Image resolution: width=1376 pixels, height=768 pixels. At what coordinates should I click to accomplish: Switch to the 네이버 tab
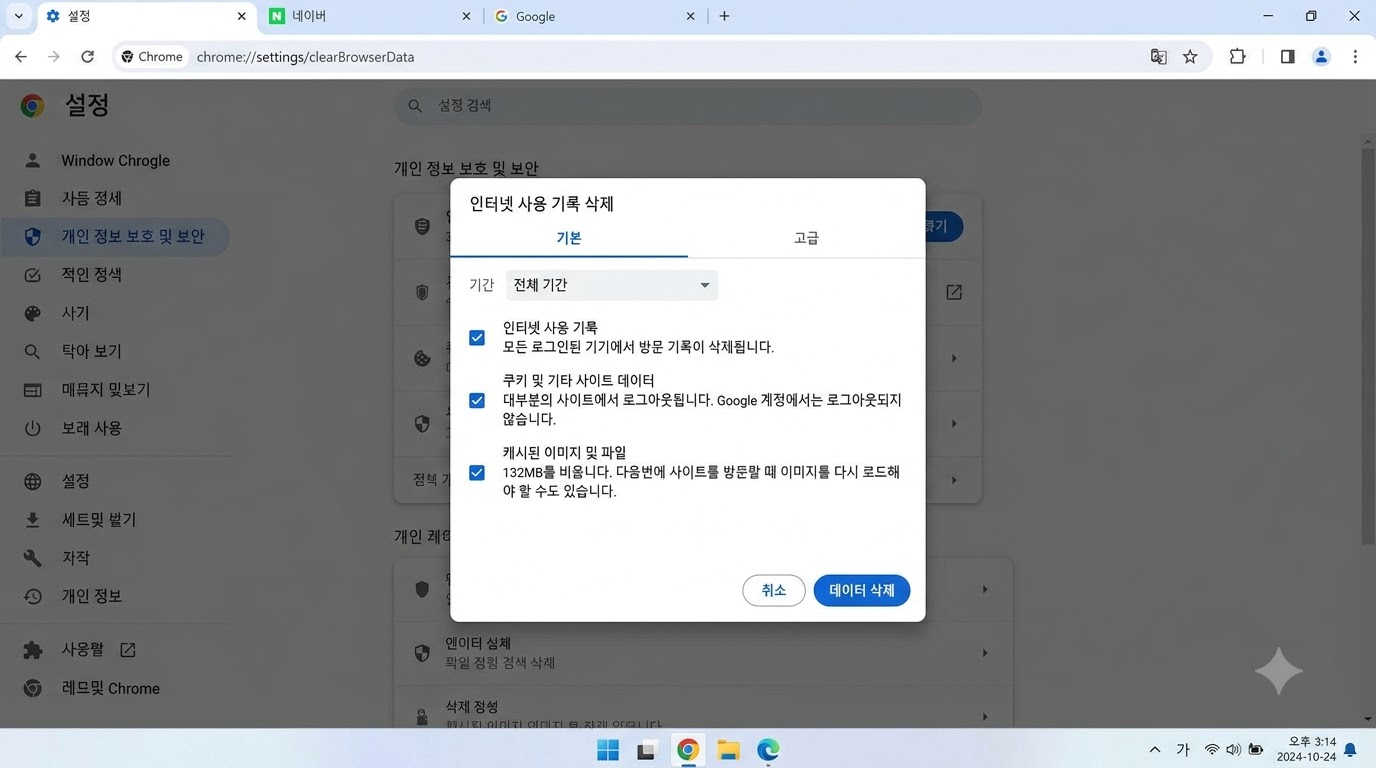click(x=370, y=16)
